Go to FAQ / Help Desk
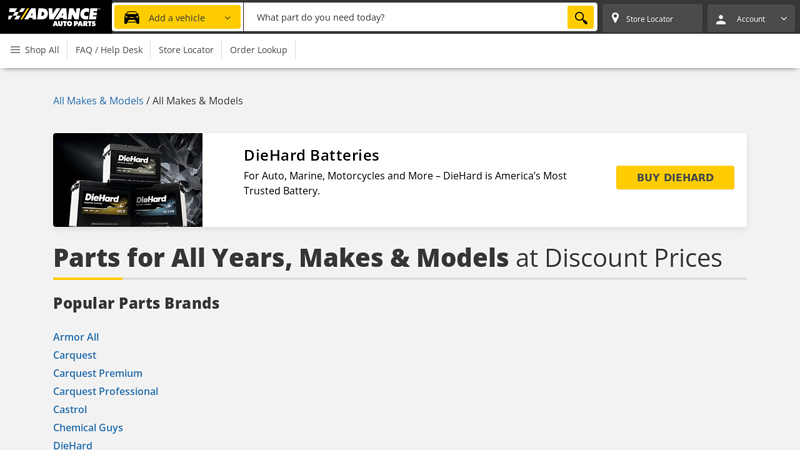Screen dimensions: 800x450 pos(109,50)
